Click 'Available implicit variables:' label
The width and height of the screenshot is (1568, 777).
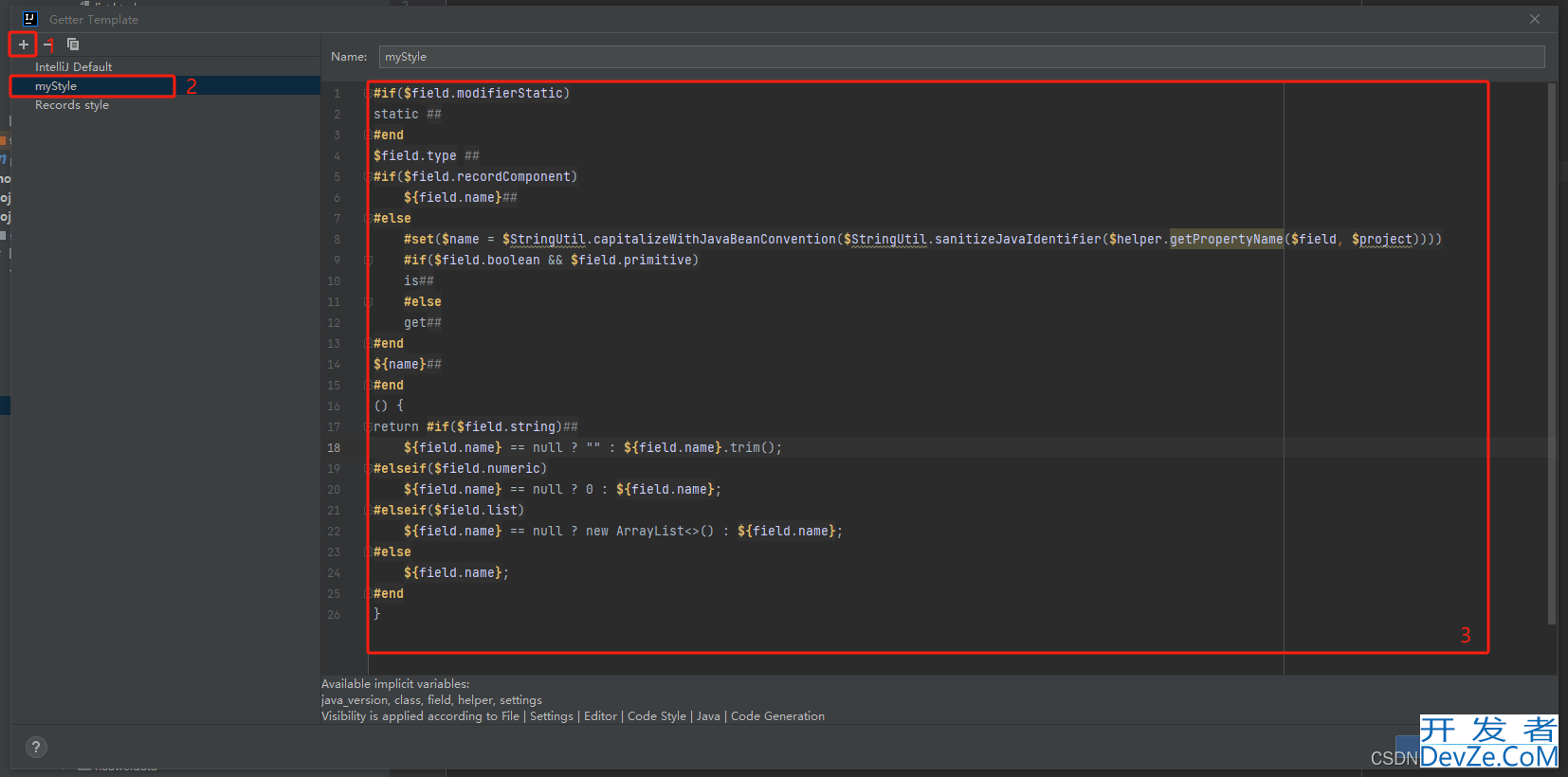click(x=395, y=684)
